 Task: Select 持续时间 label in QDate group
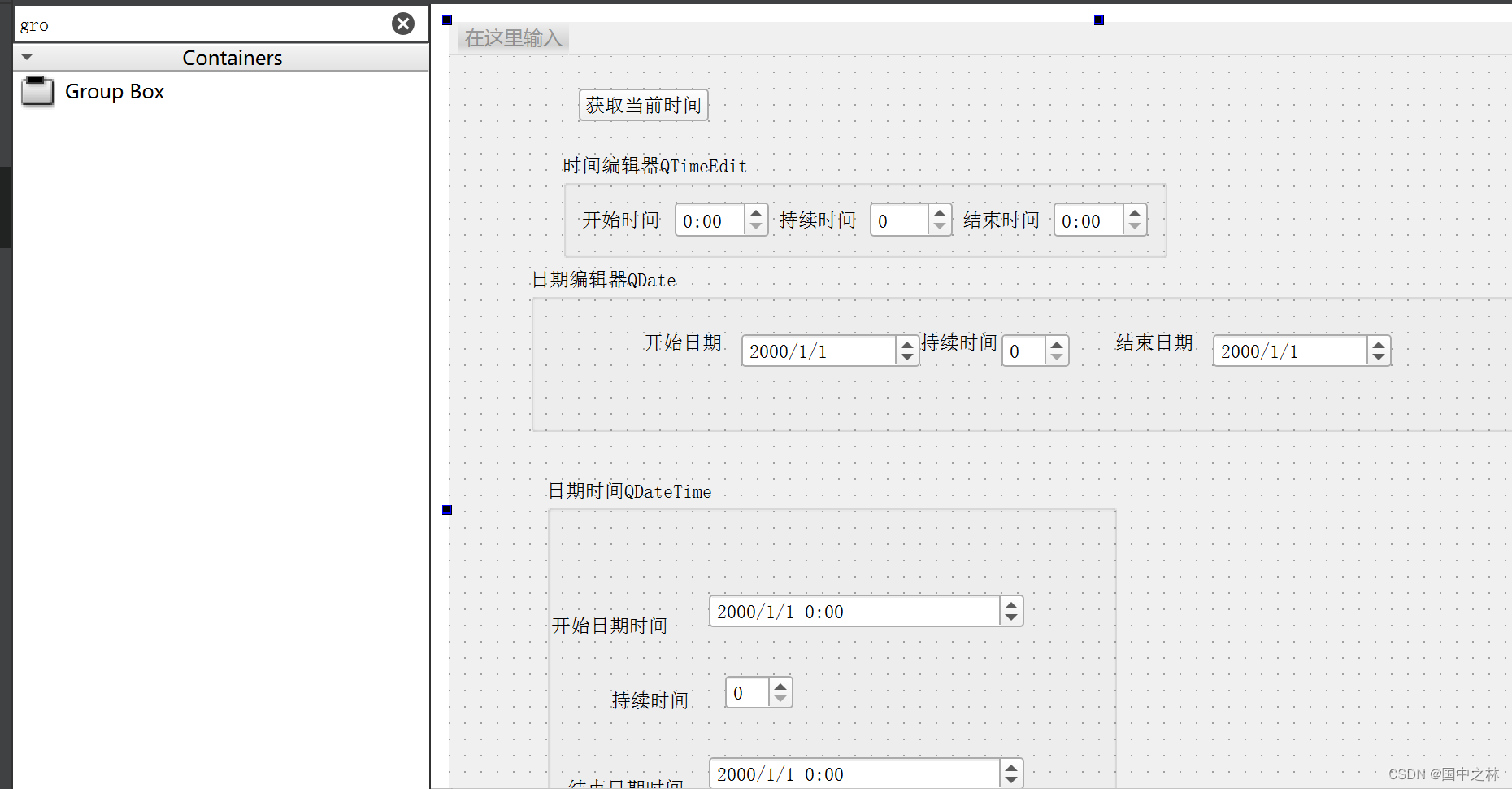coord(959,342)
